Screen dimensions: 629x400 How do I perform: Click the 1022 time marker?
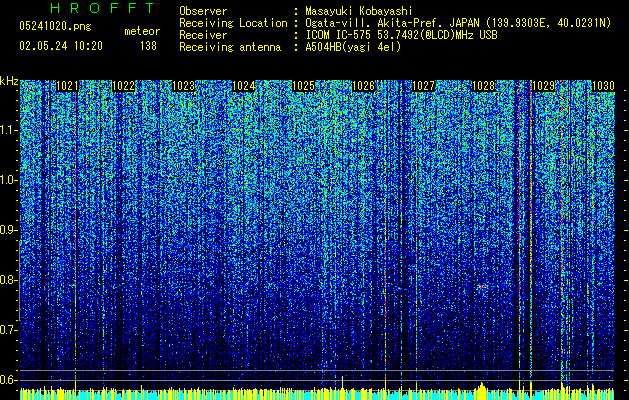tap(124, 86)
